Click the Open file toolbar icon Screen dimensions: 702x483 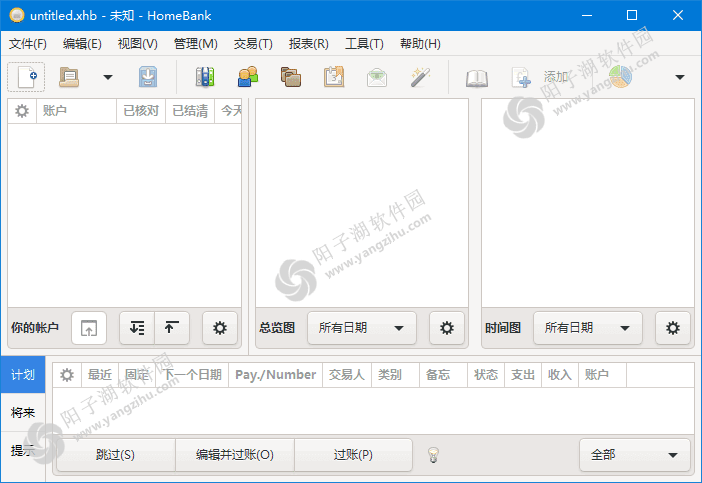pyautogui.click(x=69, y=77)
